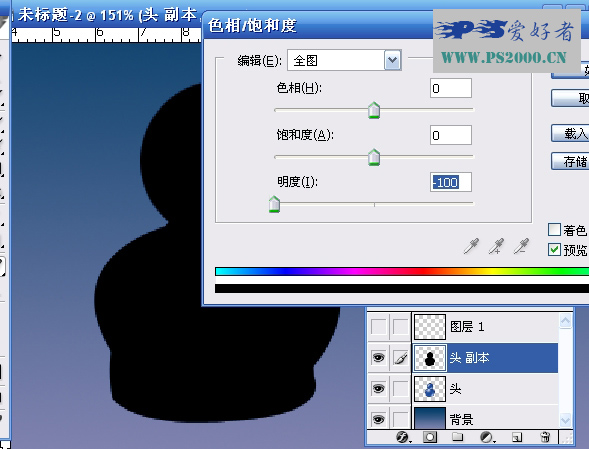This screenshot has width=589, height=449.
Task: Click the 载入 (Load) button
Action: click(x=570, y=133)
